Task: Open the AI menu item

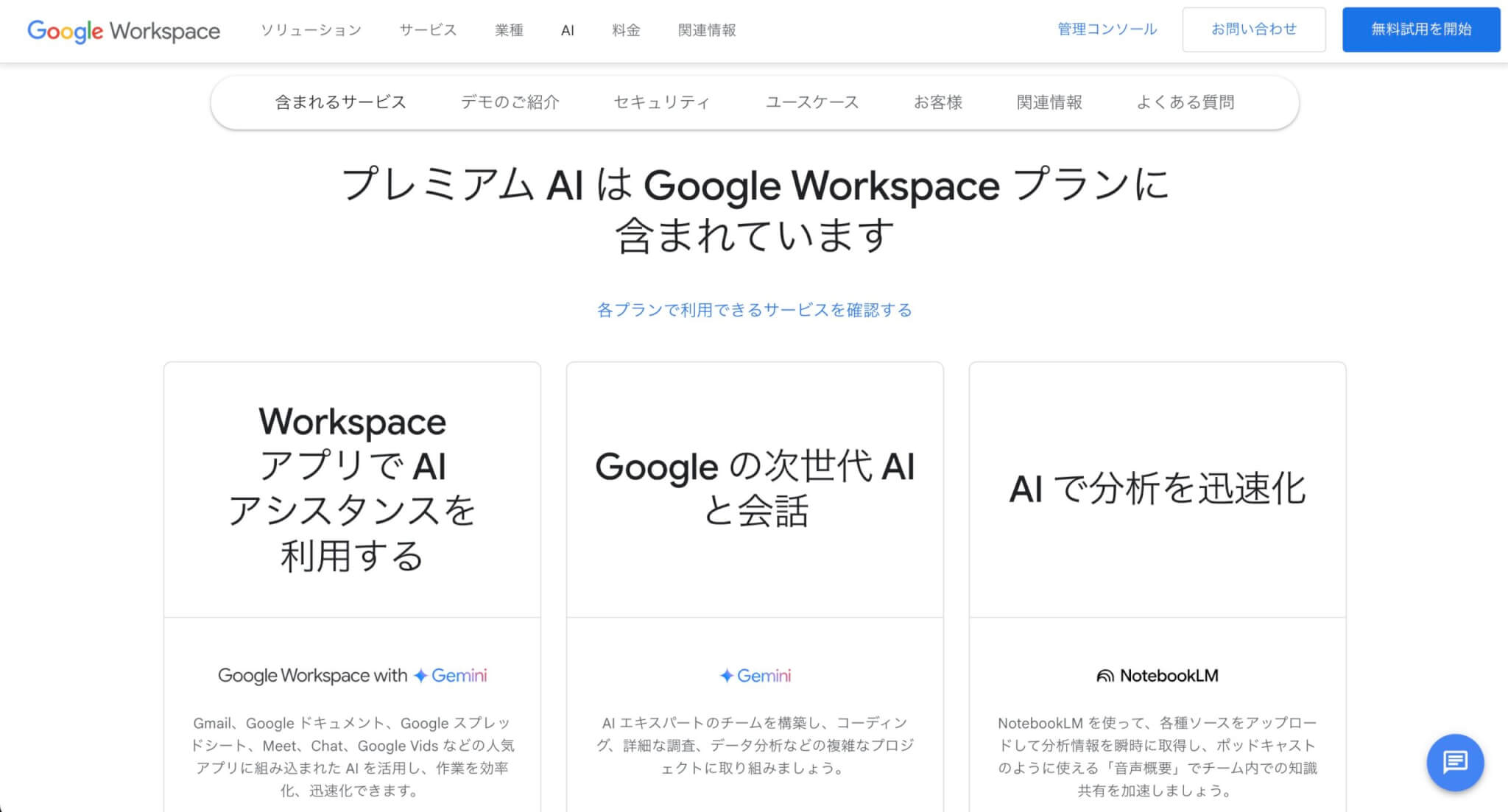Action: (567, 30)
